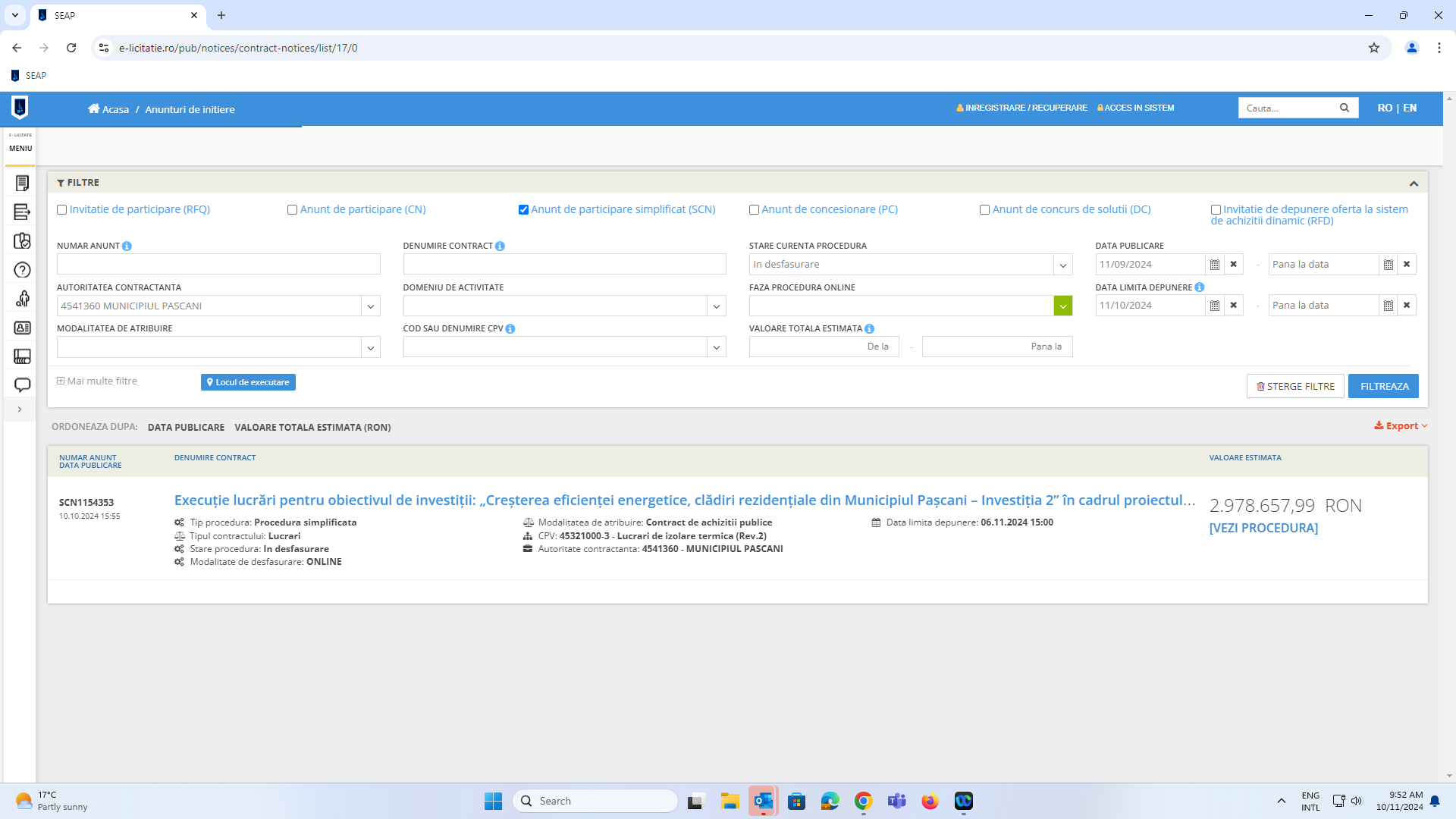This screenshot has width=1456, height=819.
Task: Expand Autoritatea Contractanta dropdown
Action: (x=370, y=306)
